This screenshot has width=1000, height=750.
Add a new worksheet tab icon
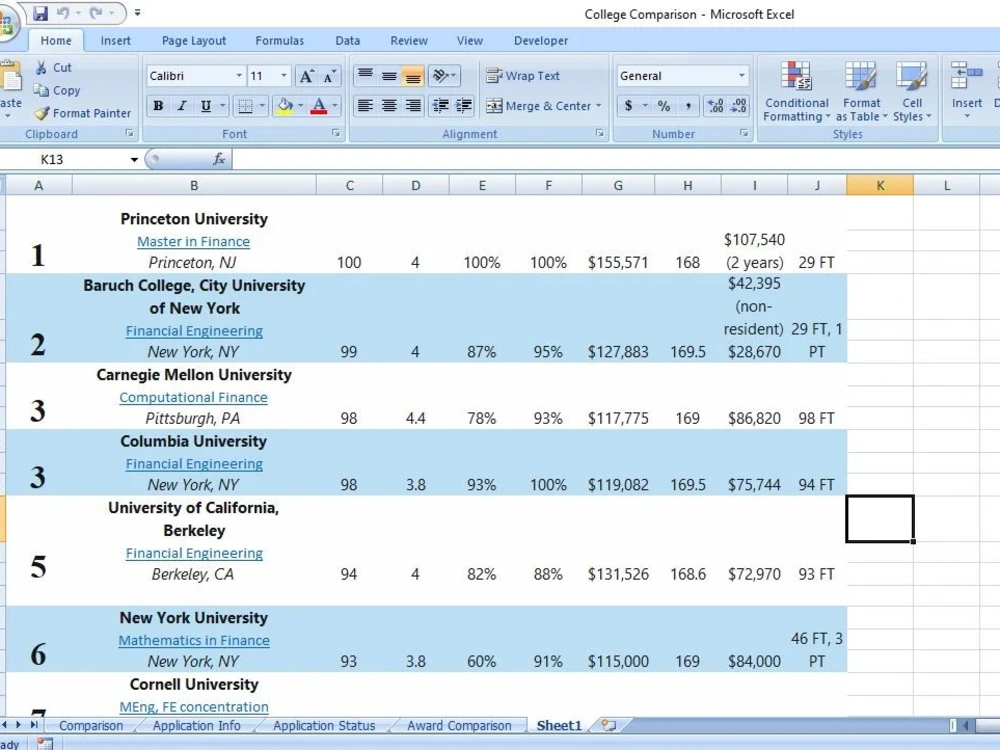point(609,725)
